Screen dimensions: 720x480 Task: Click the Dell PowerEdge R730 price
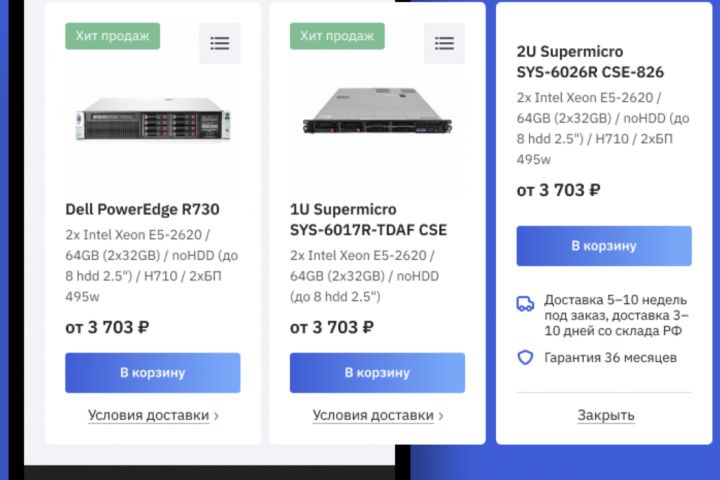(x=107, y=327)
